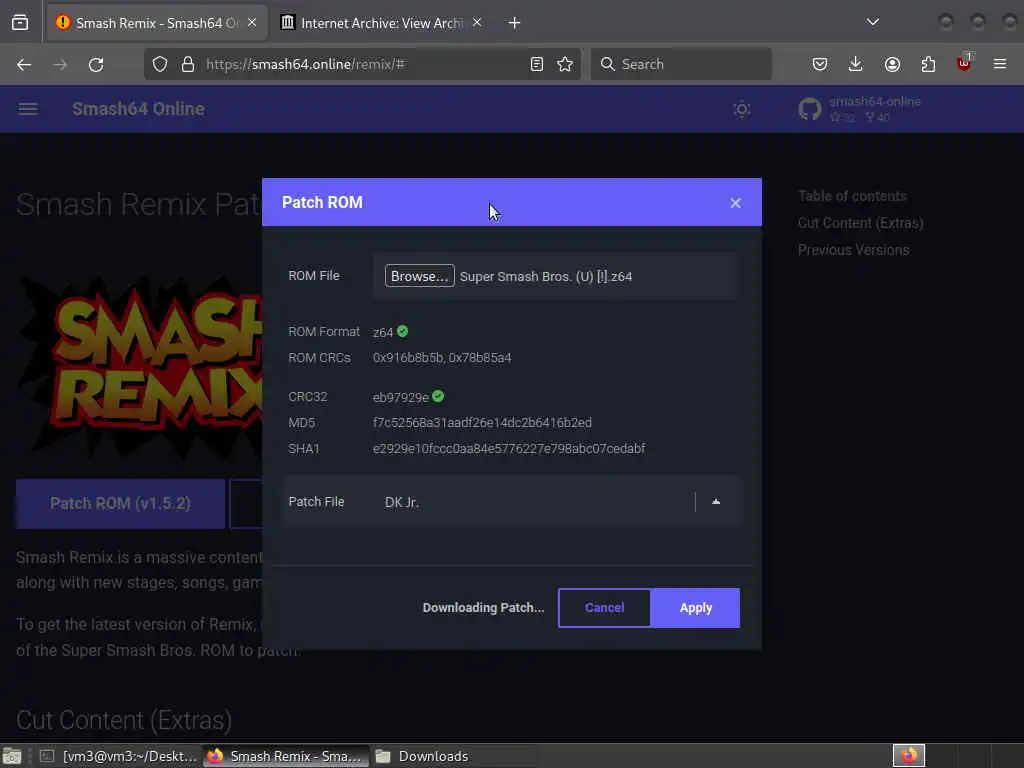Viewport: 1024px width, 768px height.
Task: Go forward with the browser forward arrow
Action: pos(59,64)
